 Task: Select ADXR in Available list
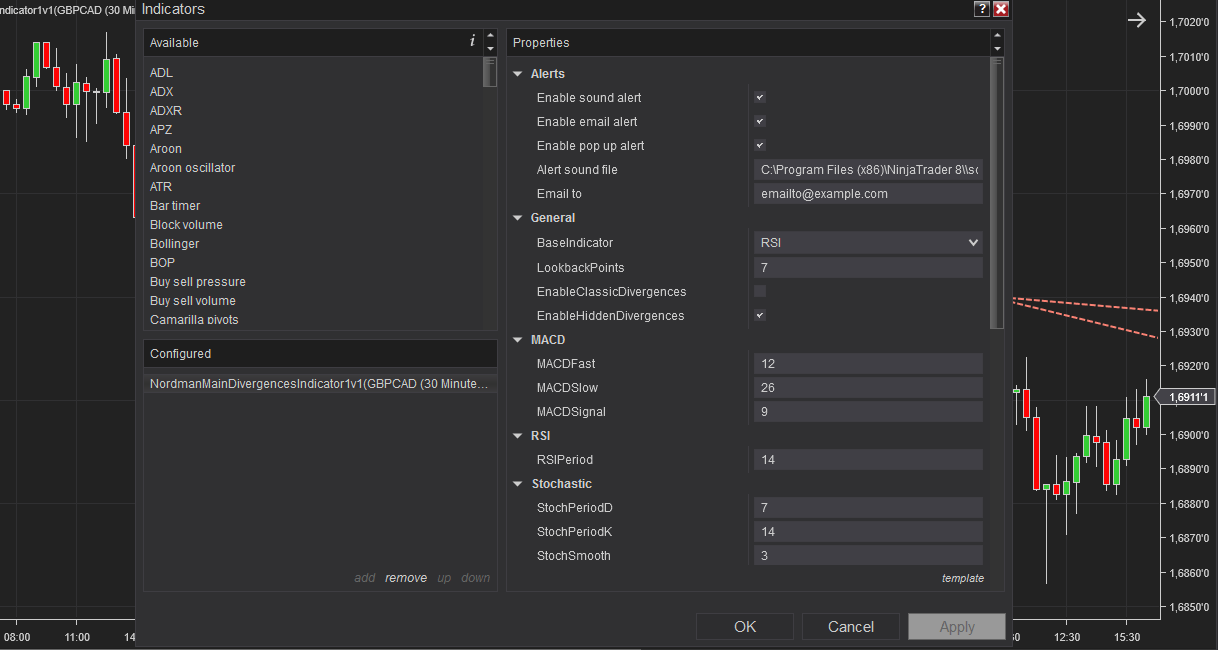[x=166, y=111]
